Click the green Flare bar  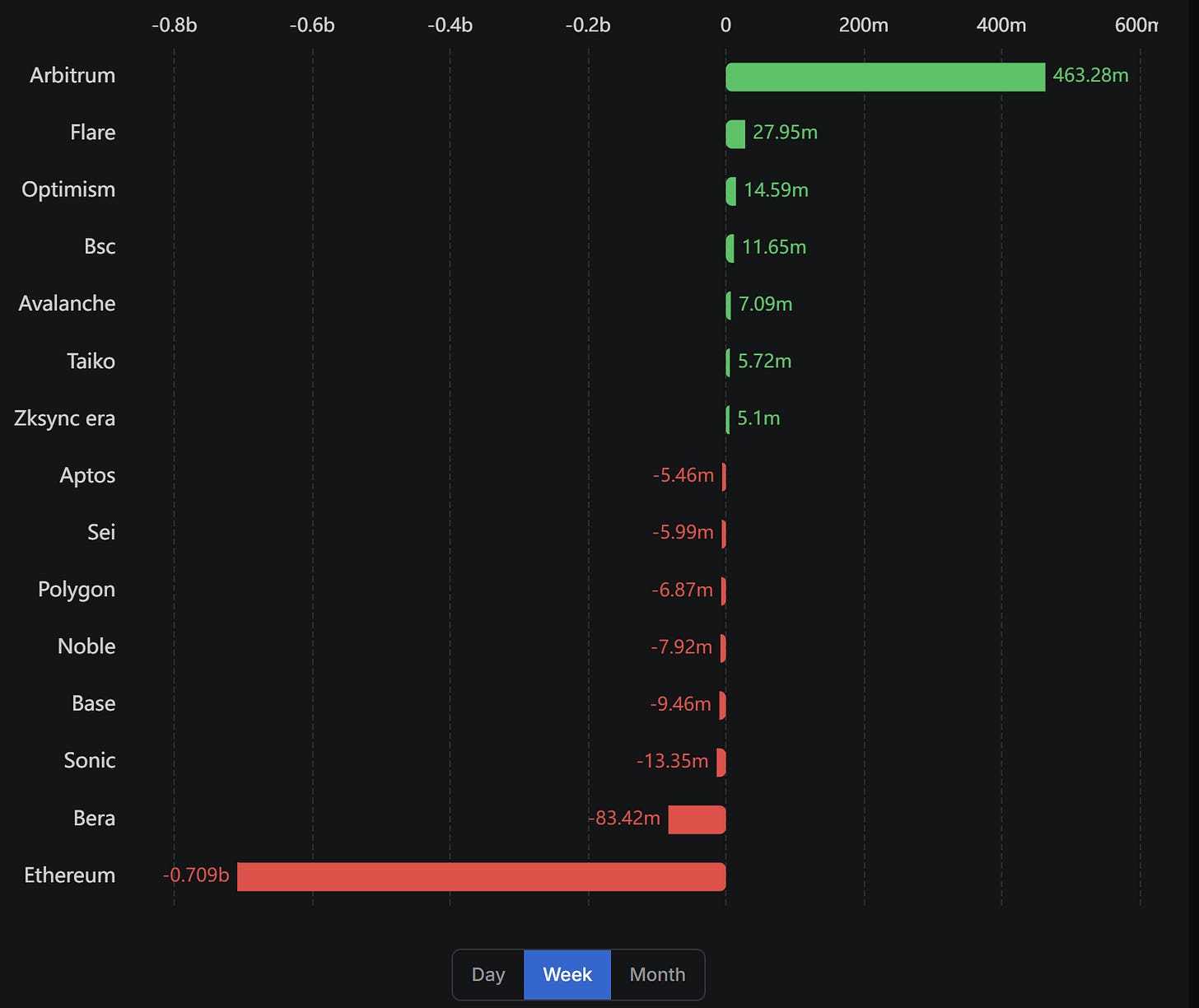pyautogui.click(x=735, y=133)
